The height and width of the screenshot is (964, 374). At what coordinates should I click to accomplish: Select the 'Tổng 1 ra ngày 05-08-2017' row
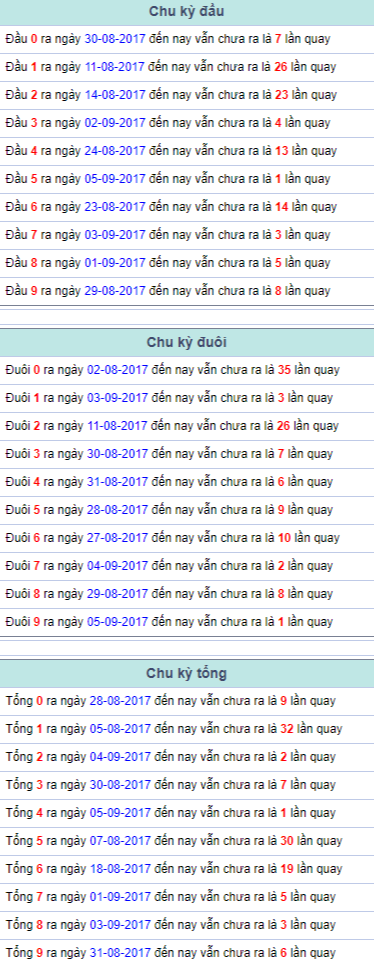coord(187,729)
